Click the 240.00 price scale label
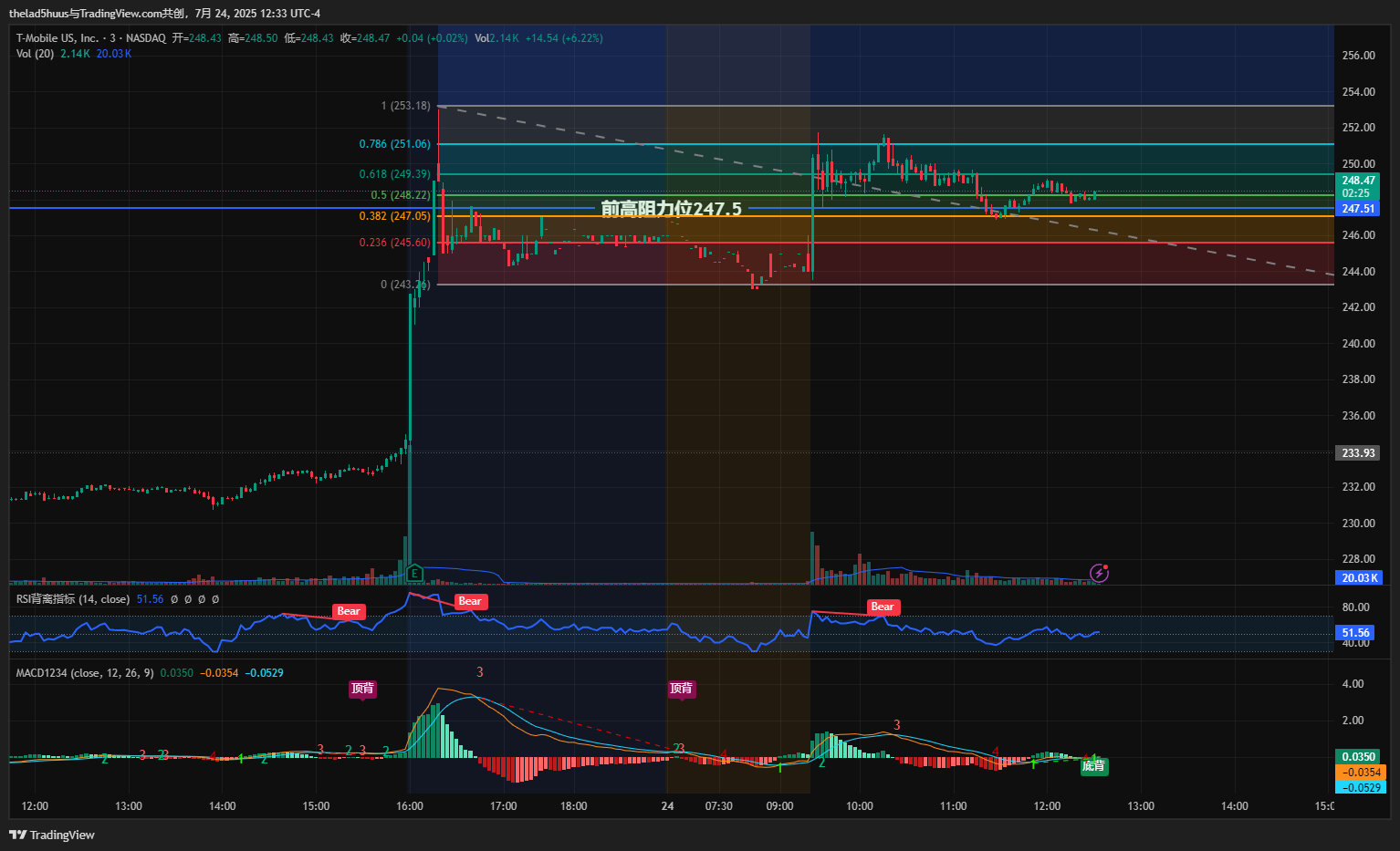Screen dimensions: 1400x851 1359,344
